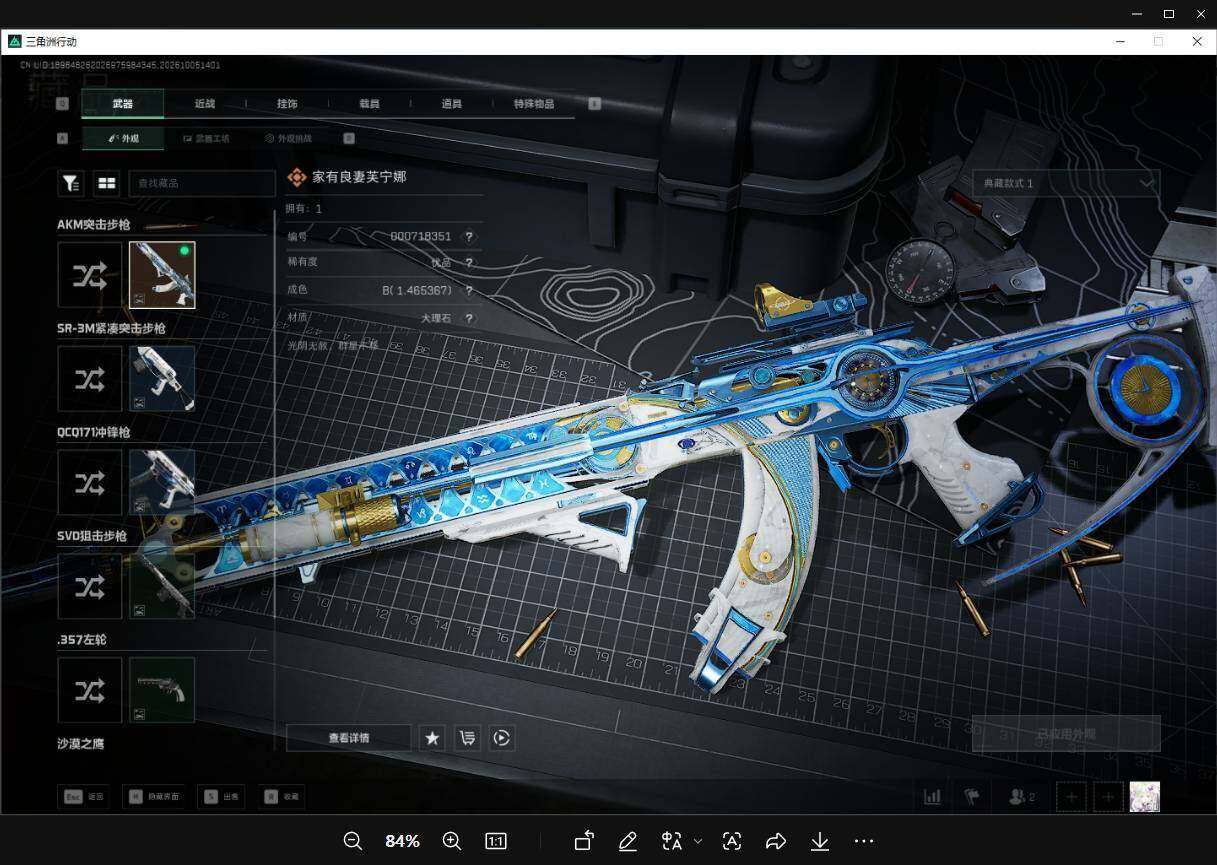Click the flag icon in bottom bar

(970, 797)
